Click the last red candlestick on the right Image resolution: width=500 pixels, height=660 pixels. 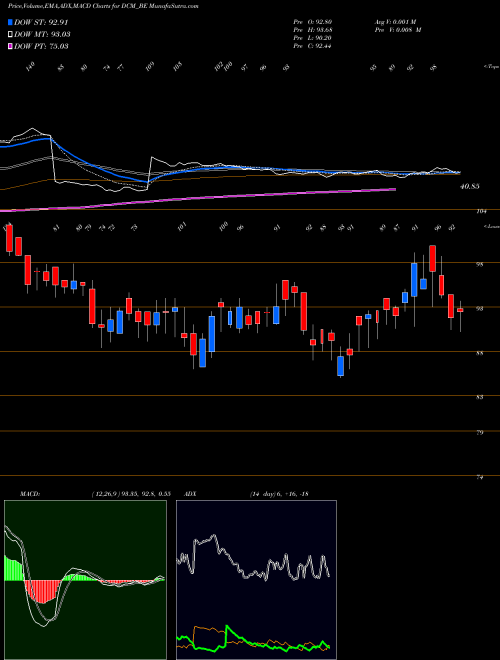point(460,310)
